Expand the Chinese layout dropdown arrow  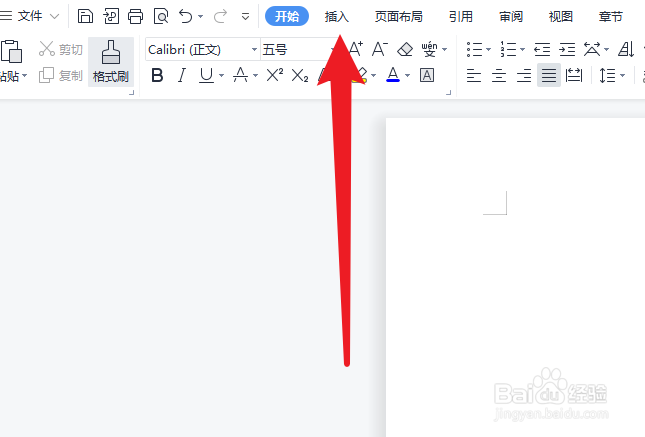[606, 50]
